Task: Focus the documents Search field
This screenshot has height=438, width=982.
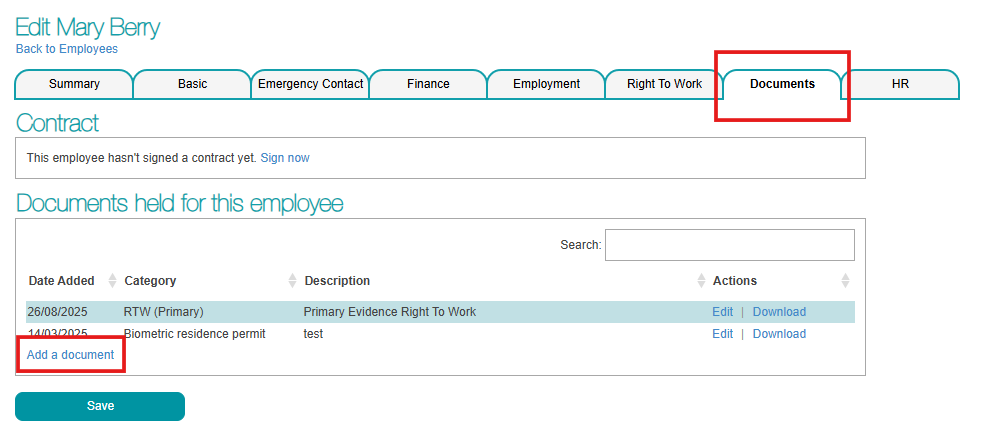Action: 729,245
